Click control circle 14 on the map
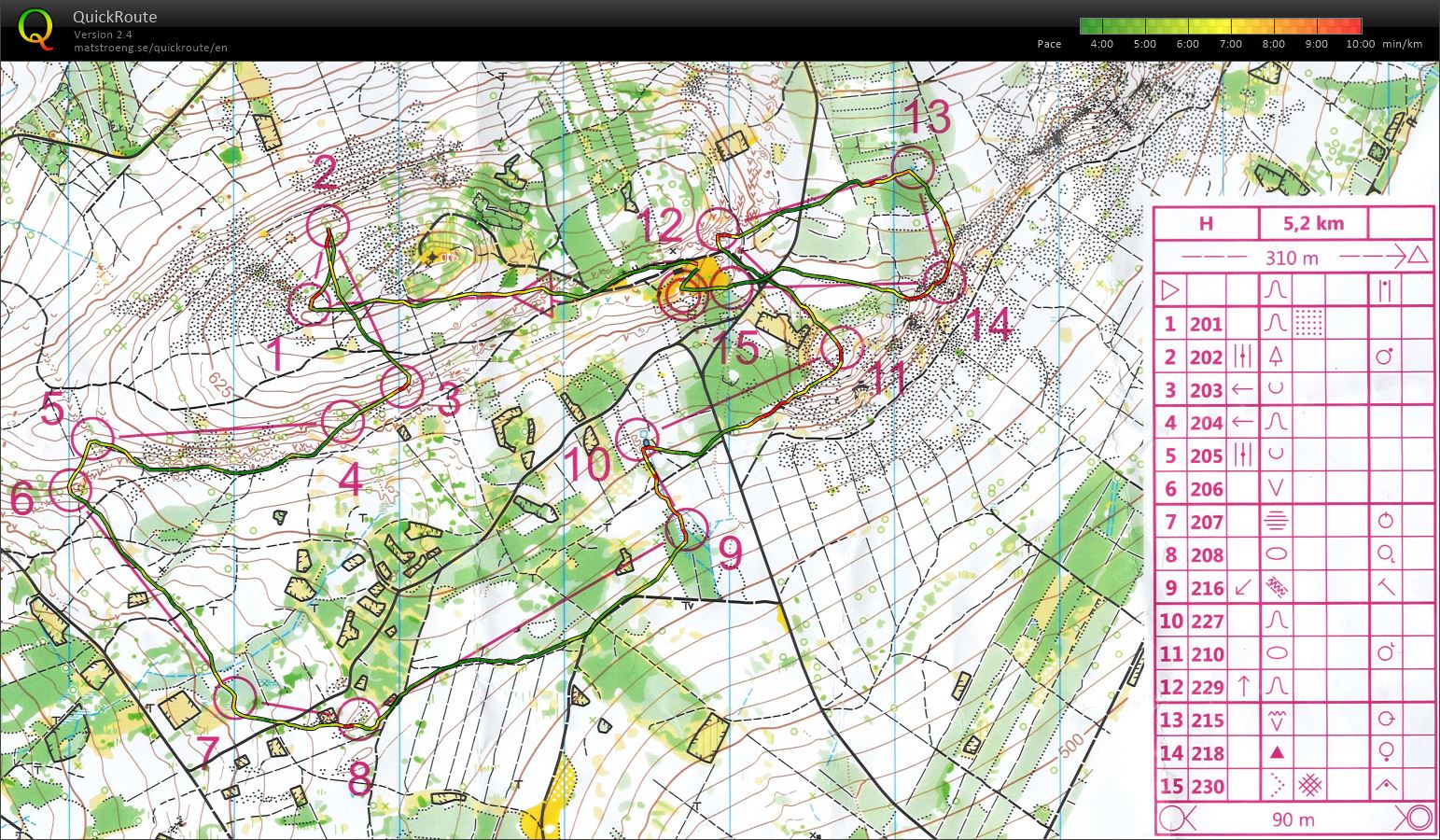This screenshot has width=1440, height=840. tap(944, 281)
